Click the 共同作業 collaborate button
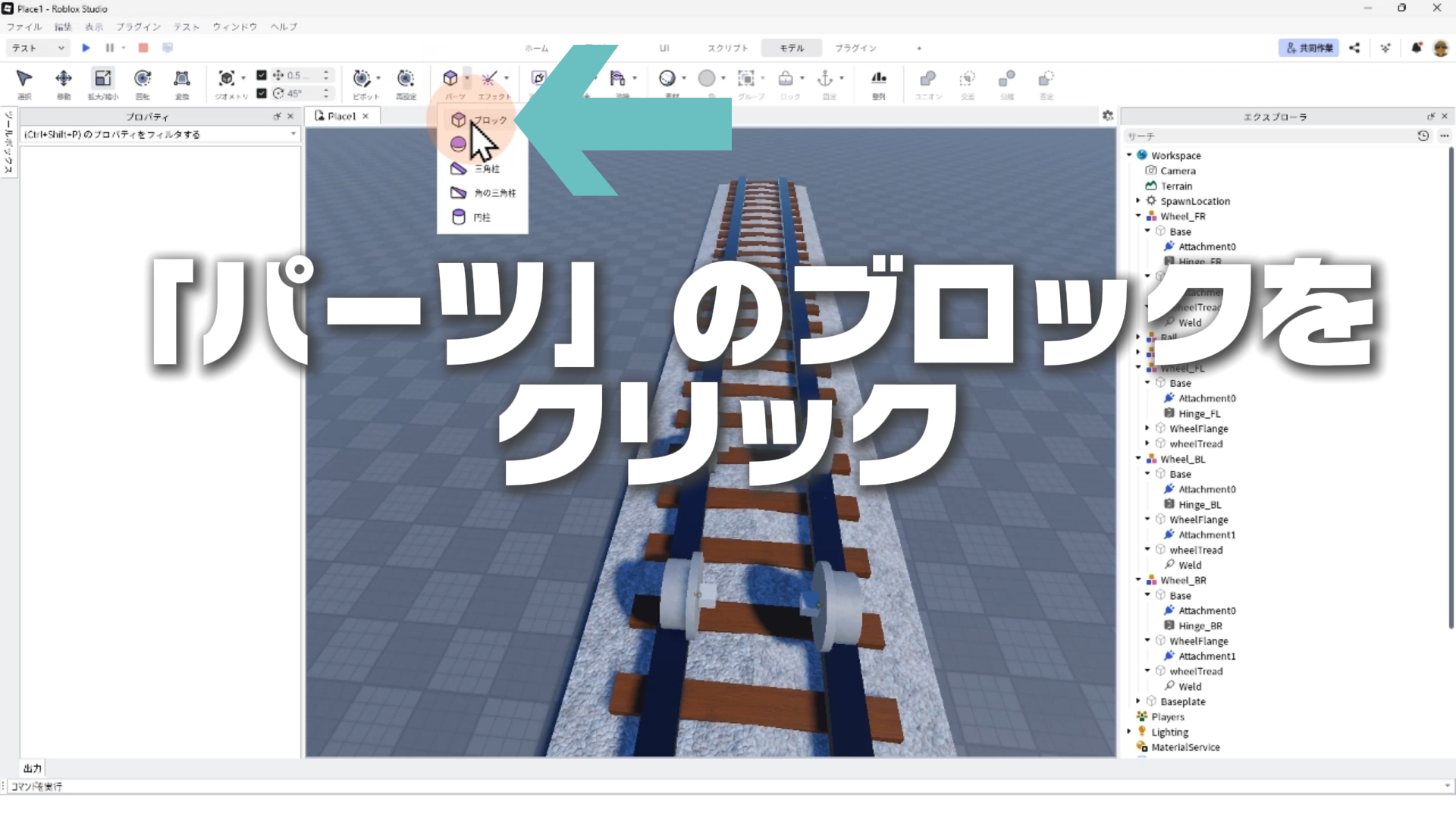The width and height of the screenshot is (1456, 819). click(x=1309, y=48)
